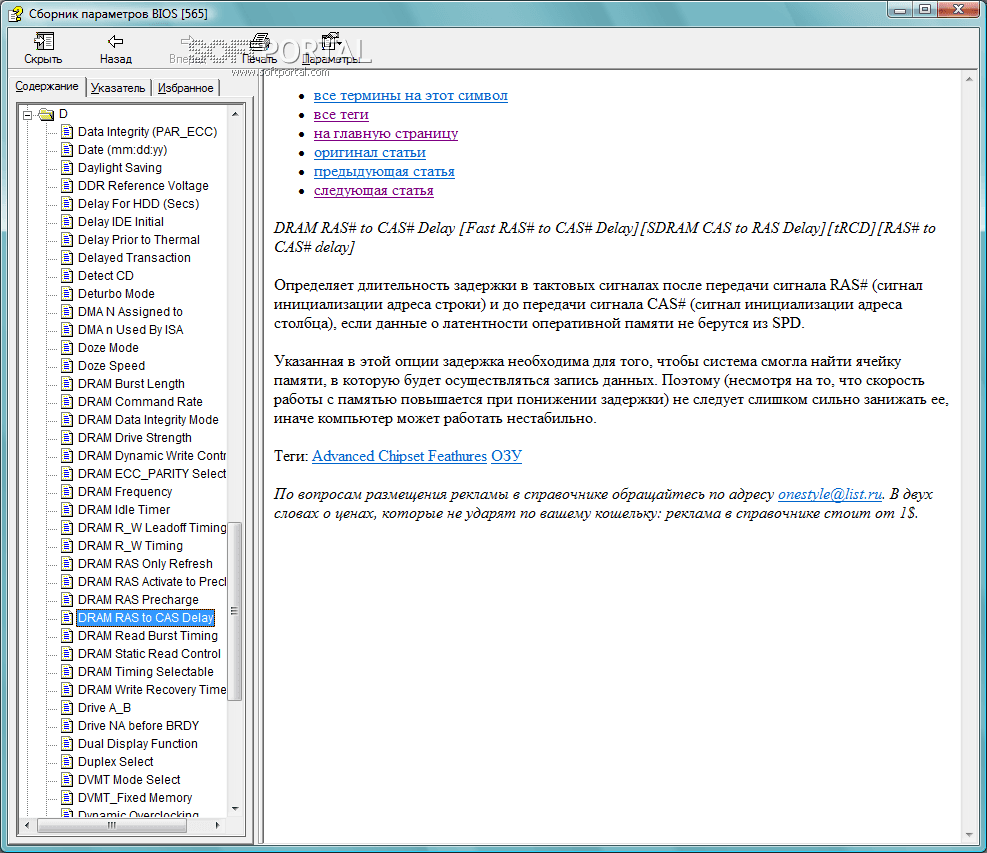Open DRAM Dynamic Write Contr topic
Screen dimensions: 987x853
click(x=151, y=456)
